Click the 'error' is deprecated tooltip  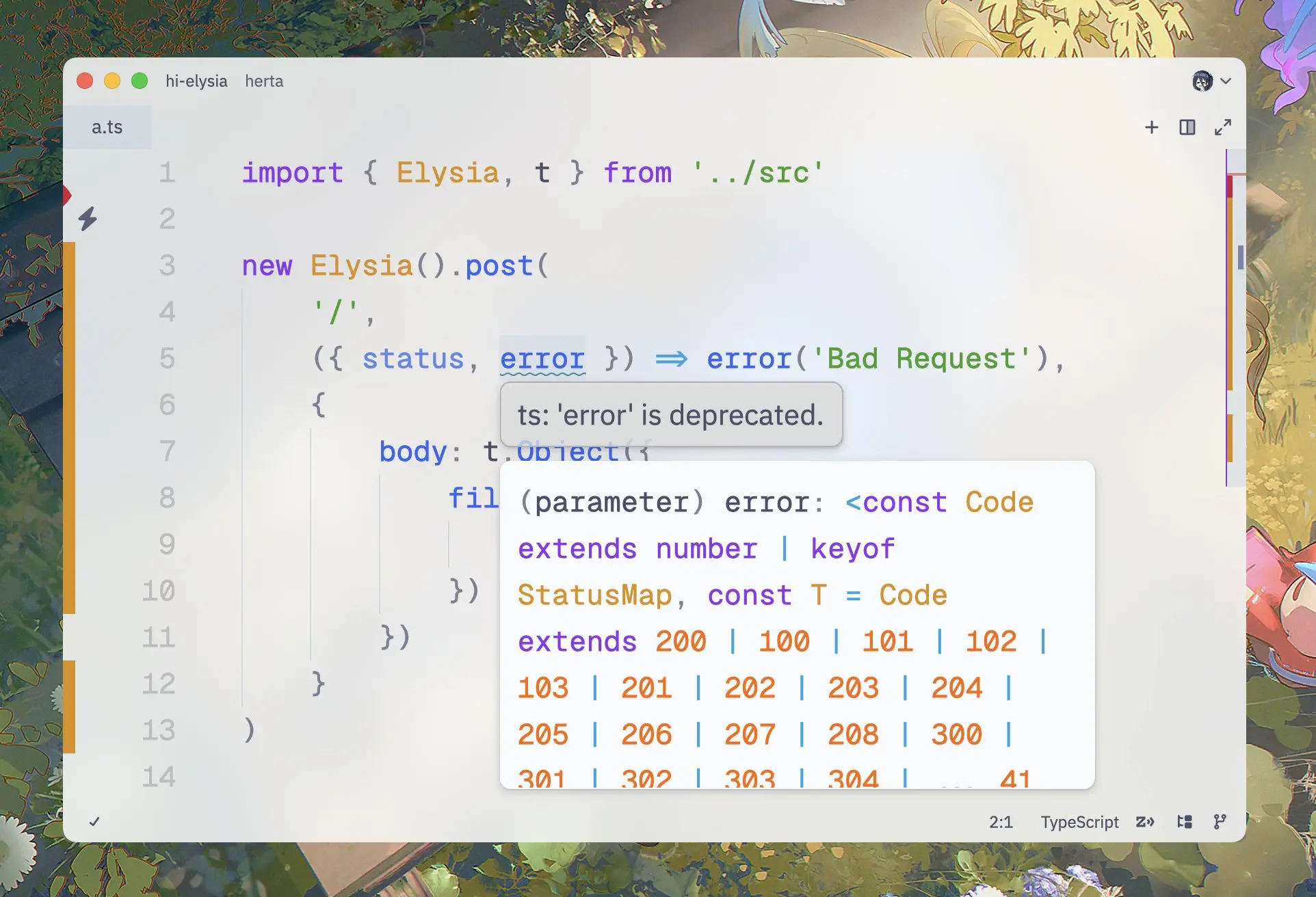click(670, 414)
